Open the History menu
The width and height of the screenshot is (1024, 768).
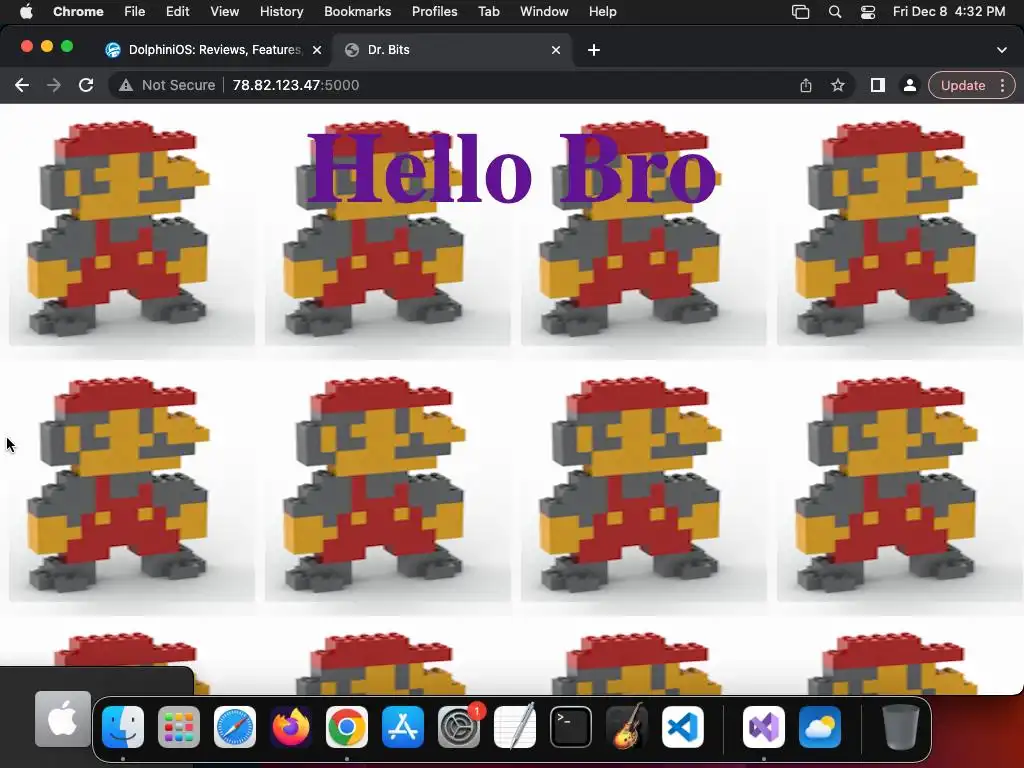tap(281, 11)
